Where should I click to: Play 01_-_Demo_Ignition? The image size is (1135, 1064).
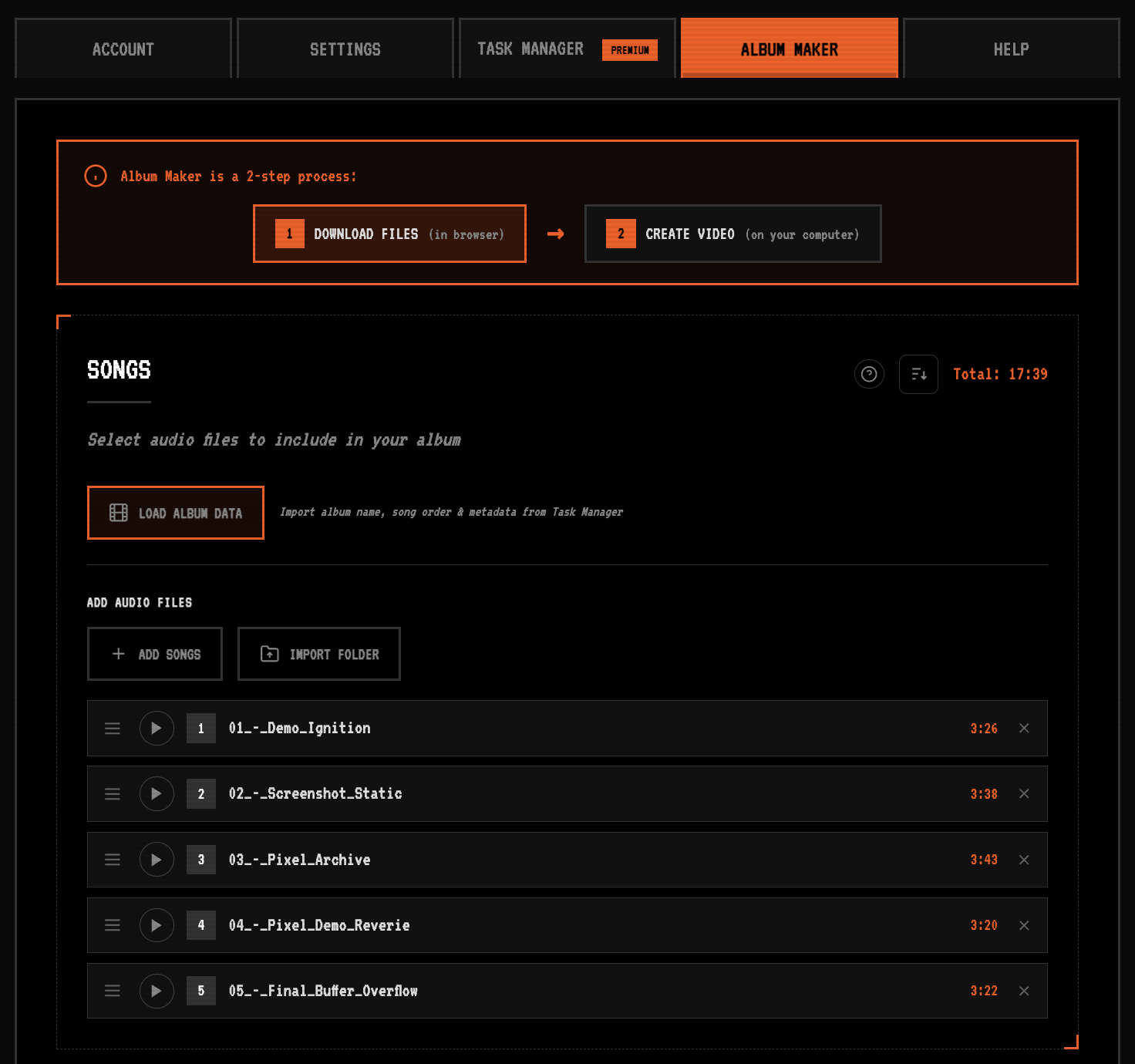coord(157,728)
